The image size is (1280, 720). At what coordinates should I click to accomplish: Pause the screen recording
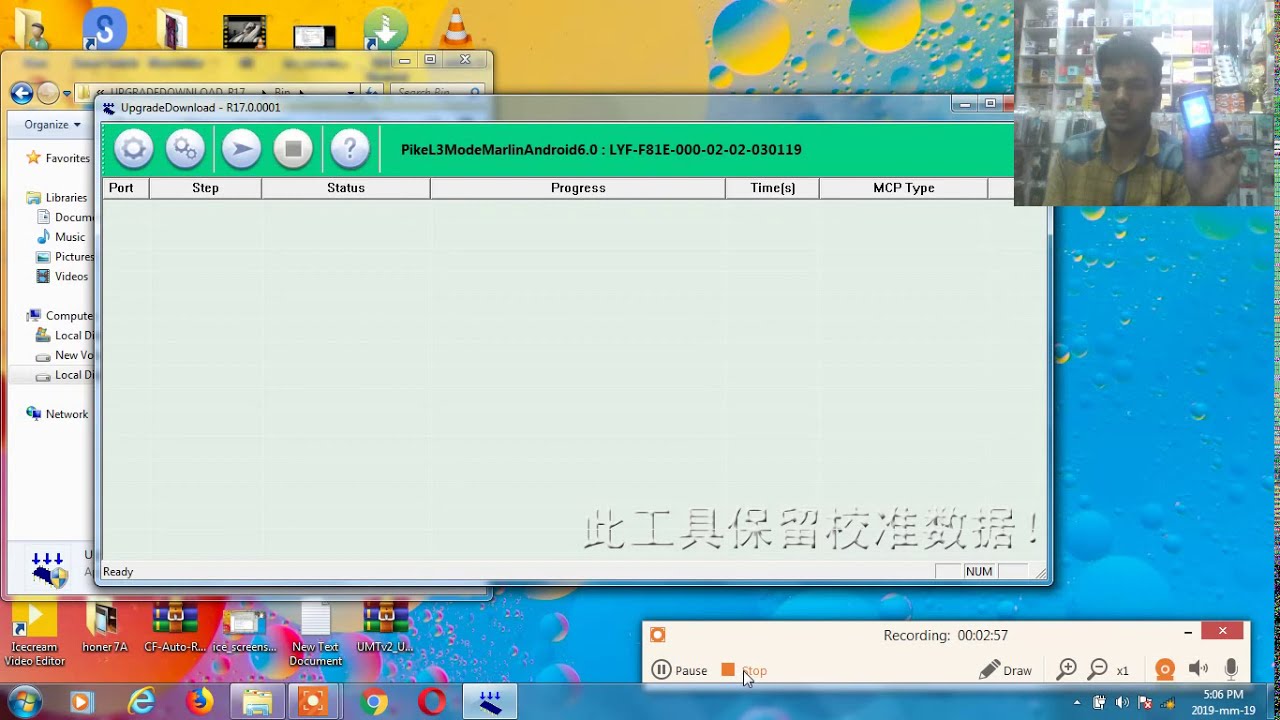[x=680, y=670]
